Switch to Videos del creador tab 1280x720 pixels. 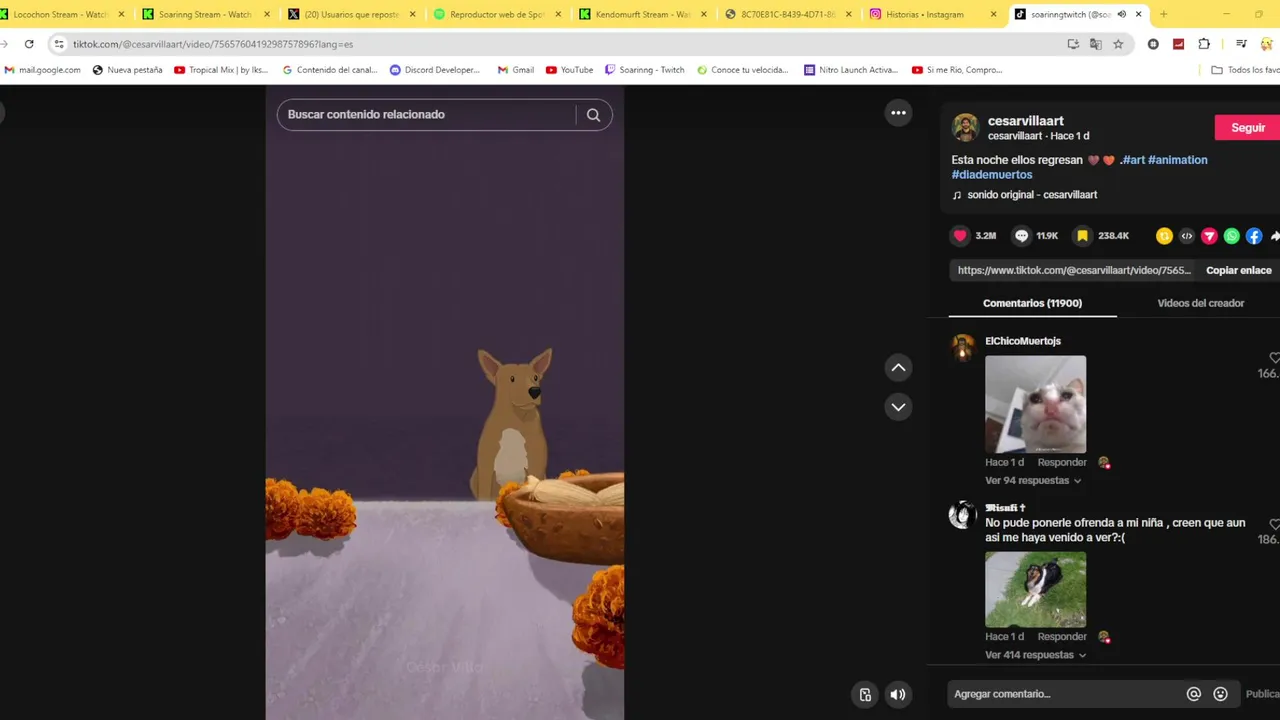pos(1200,303)
